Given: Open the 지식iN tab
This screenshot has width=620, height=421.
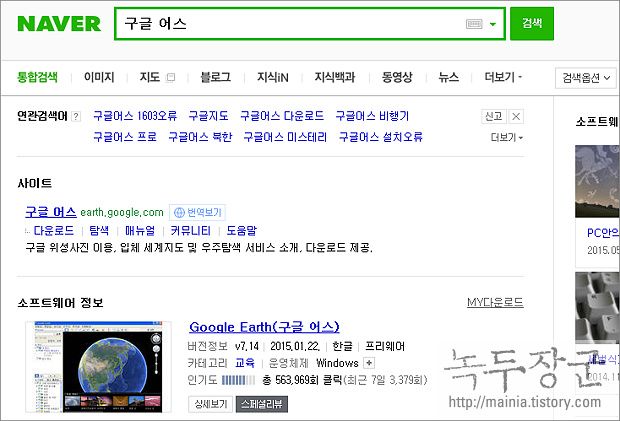Looking at the screenshot, I should (273, 77).
